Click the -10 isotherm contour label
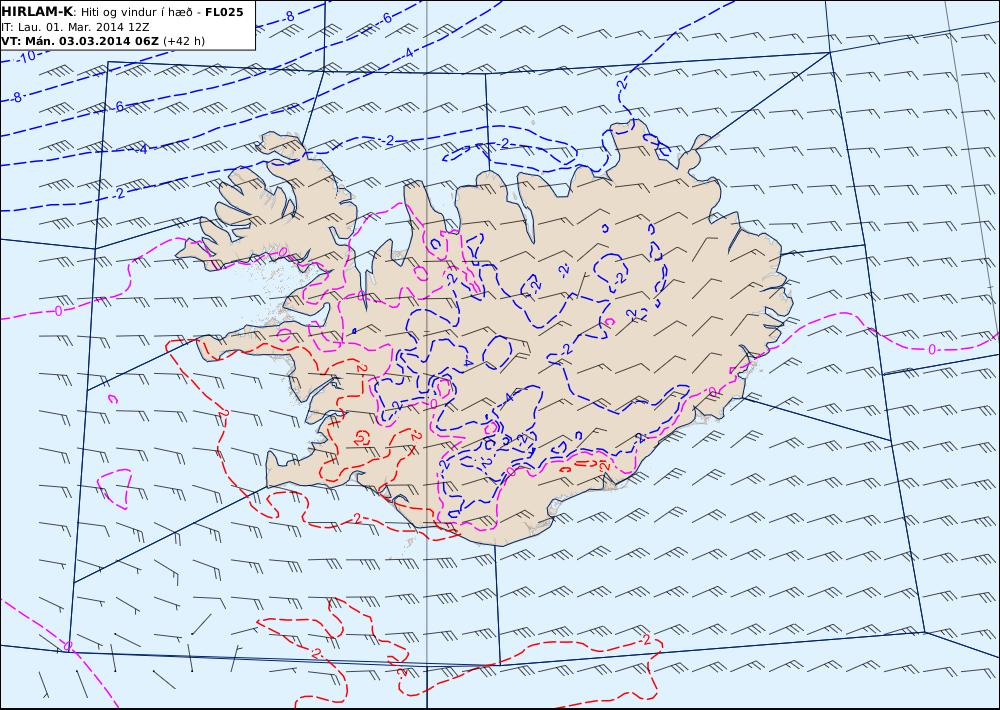The width and height of the screenshot is (1000, 710). click(26, 56)
